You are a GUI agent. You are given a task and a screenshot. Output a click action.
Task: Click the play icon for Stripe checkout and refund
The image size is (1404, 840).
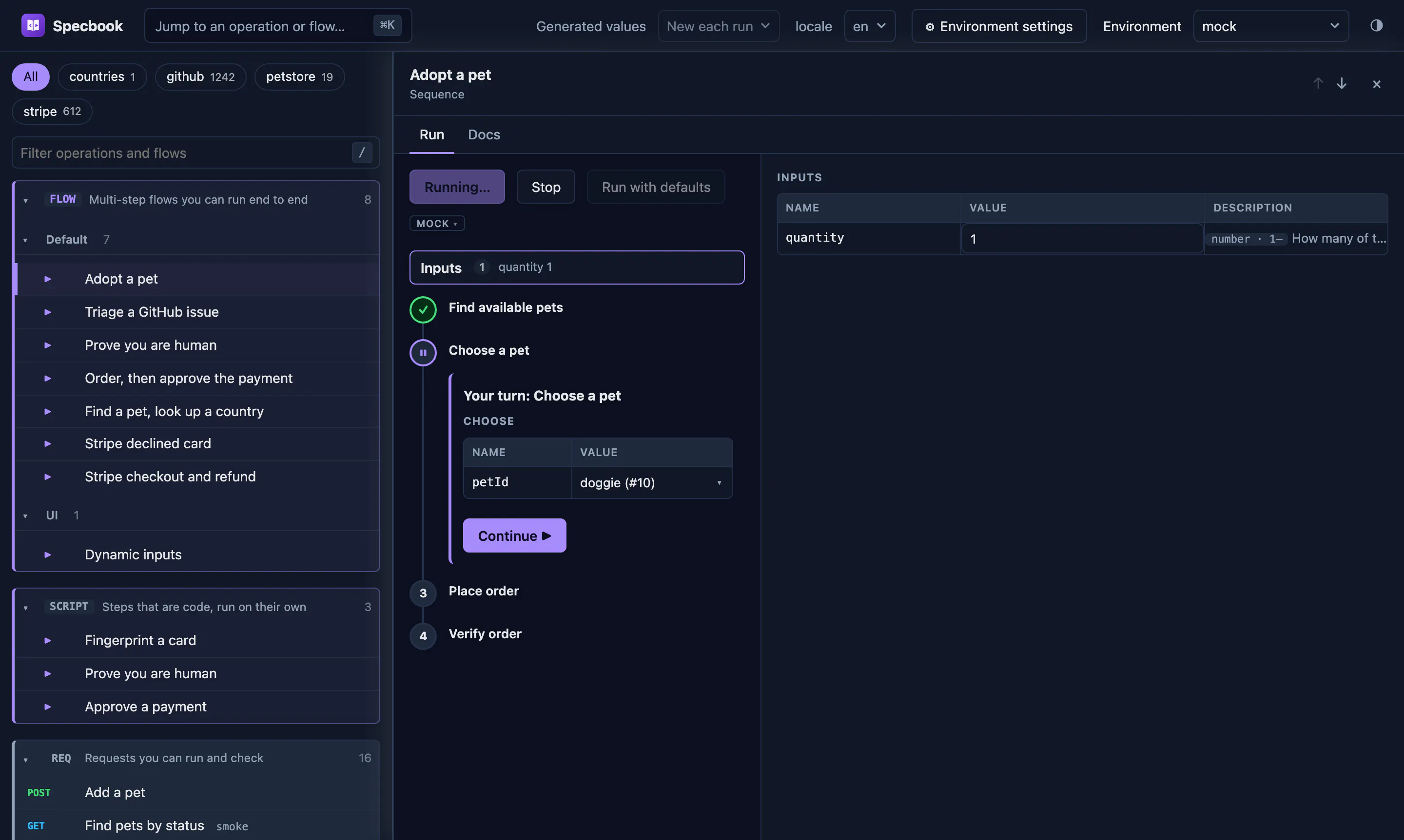48,477
